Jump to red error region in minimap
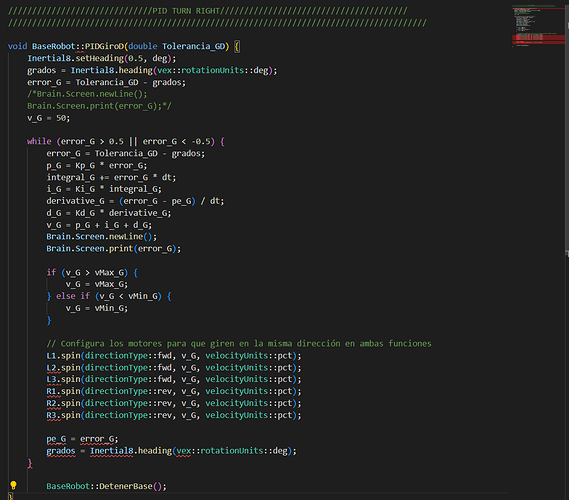This screenshot has width=569, height=500. pyautogui.click(x=538, y=38)
